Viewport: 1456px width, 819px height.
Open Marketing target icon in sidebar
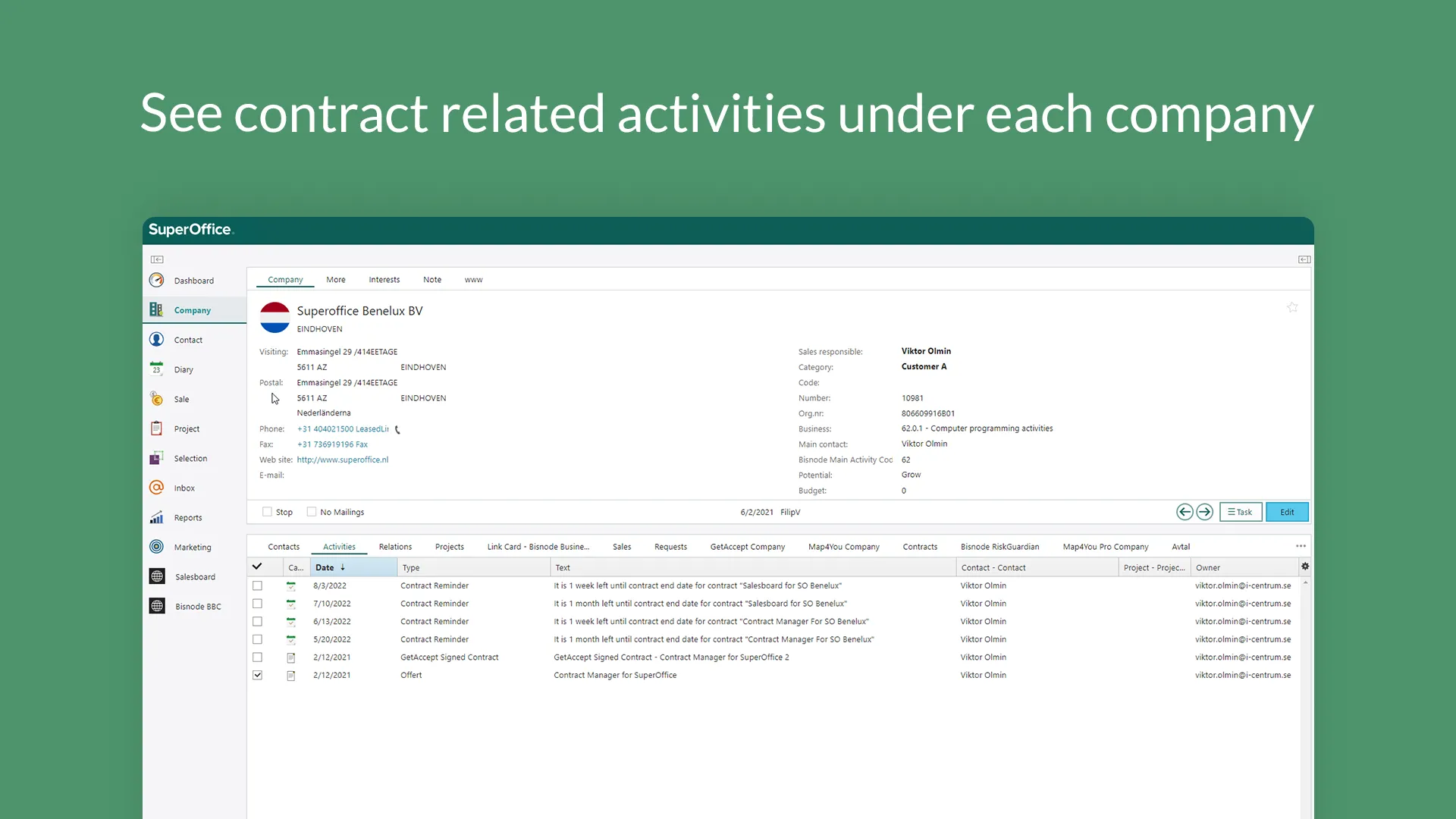point(157,547)
